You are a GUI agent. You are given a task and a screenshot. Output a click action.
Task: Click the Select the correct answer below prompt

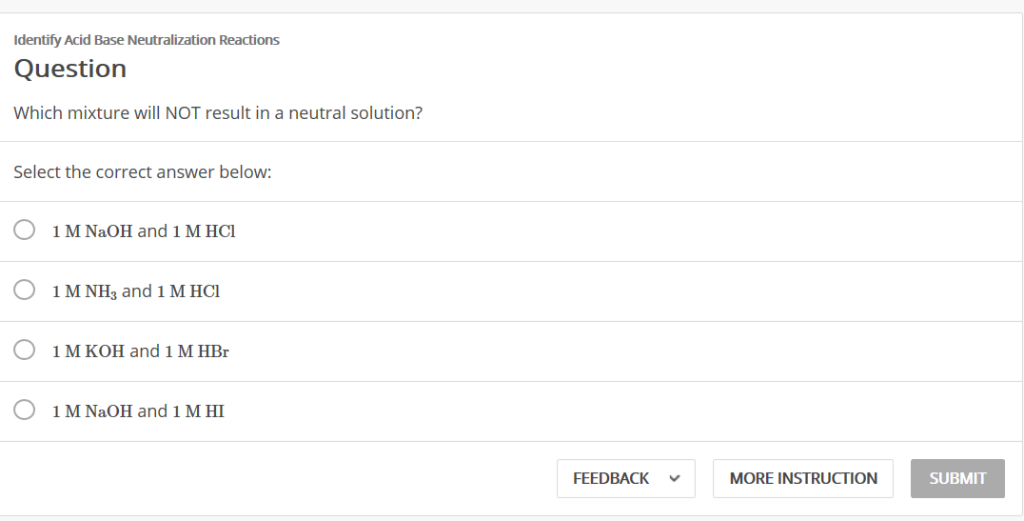(142, 172)
